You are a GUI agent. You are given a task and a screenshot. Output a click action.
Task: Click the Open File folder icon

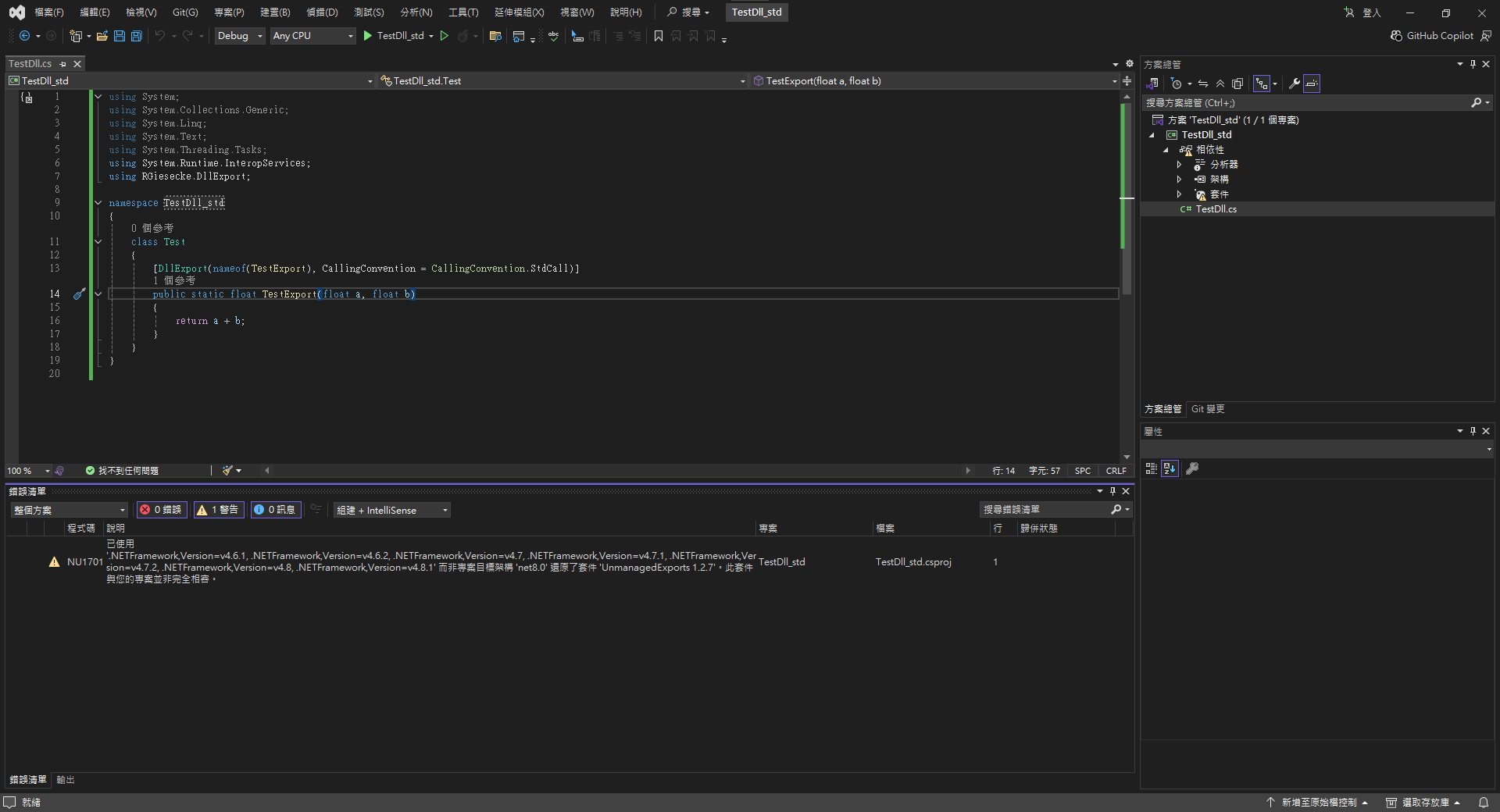click(102, 36)
